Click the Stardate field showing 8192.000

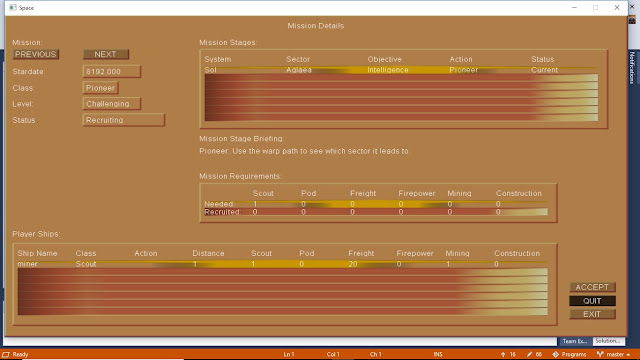112,71
